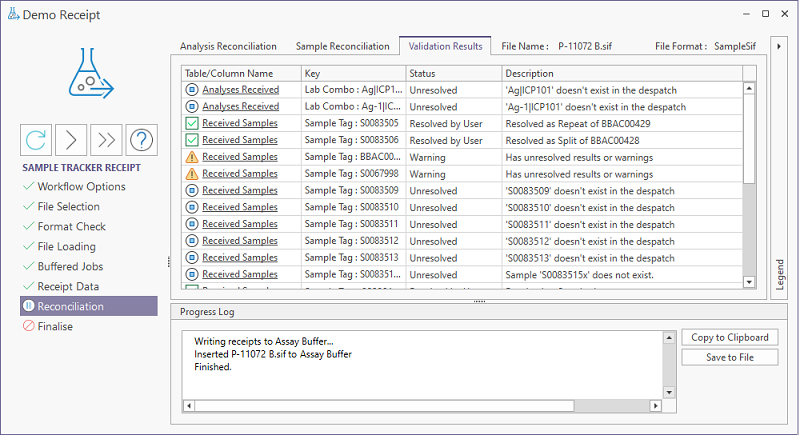Click the warning icon for Sample Tag S0067998
This screenshot has height=435, width=799.
[192, 174]
